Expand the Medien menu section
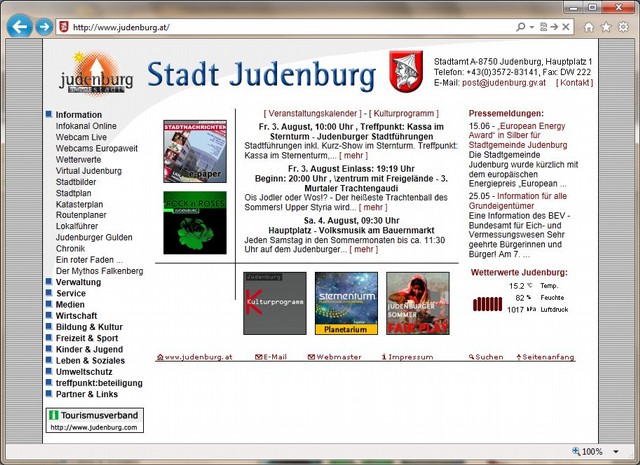Viewport: 640px width, 465px height. 65,305
